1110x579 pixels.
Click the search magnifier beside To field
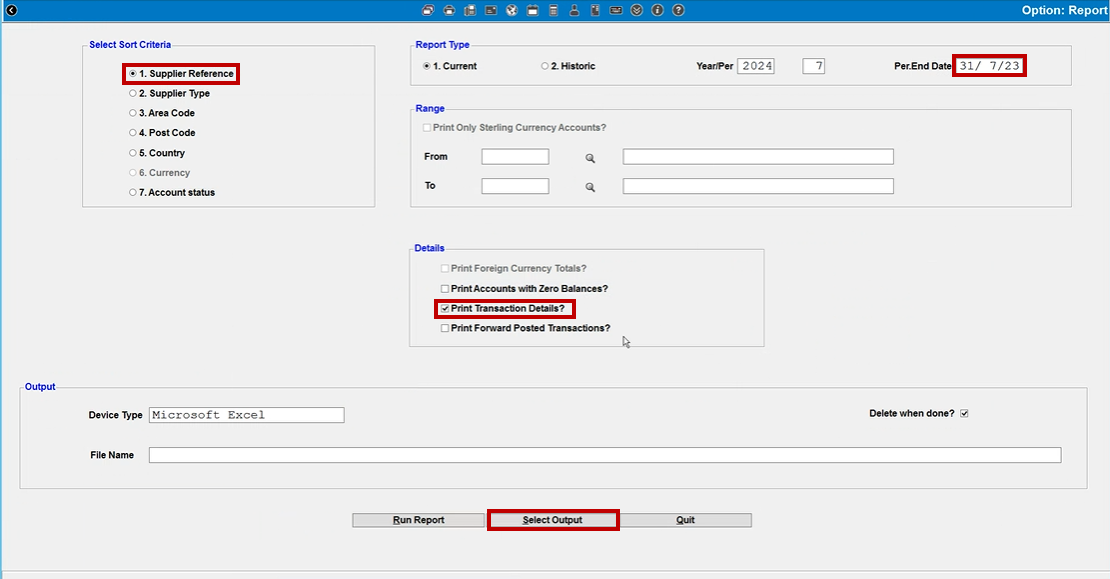[590, 187]
